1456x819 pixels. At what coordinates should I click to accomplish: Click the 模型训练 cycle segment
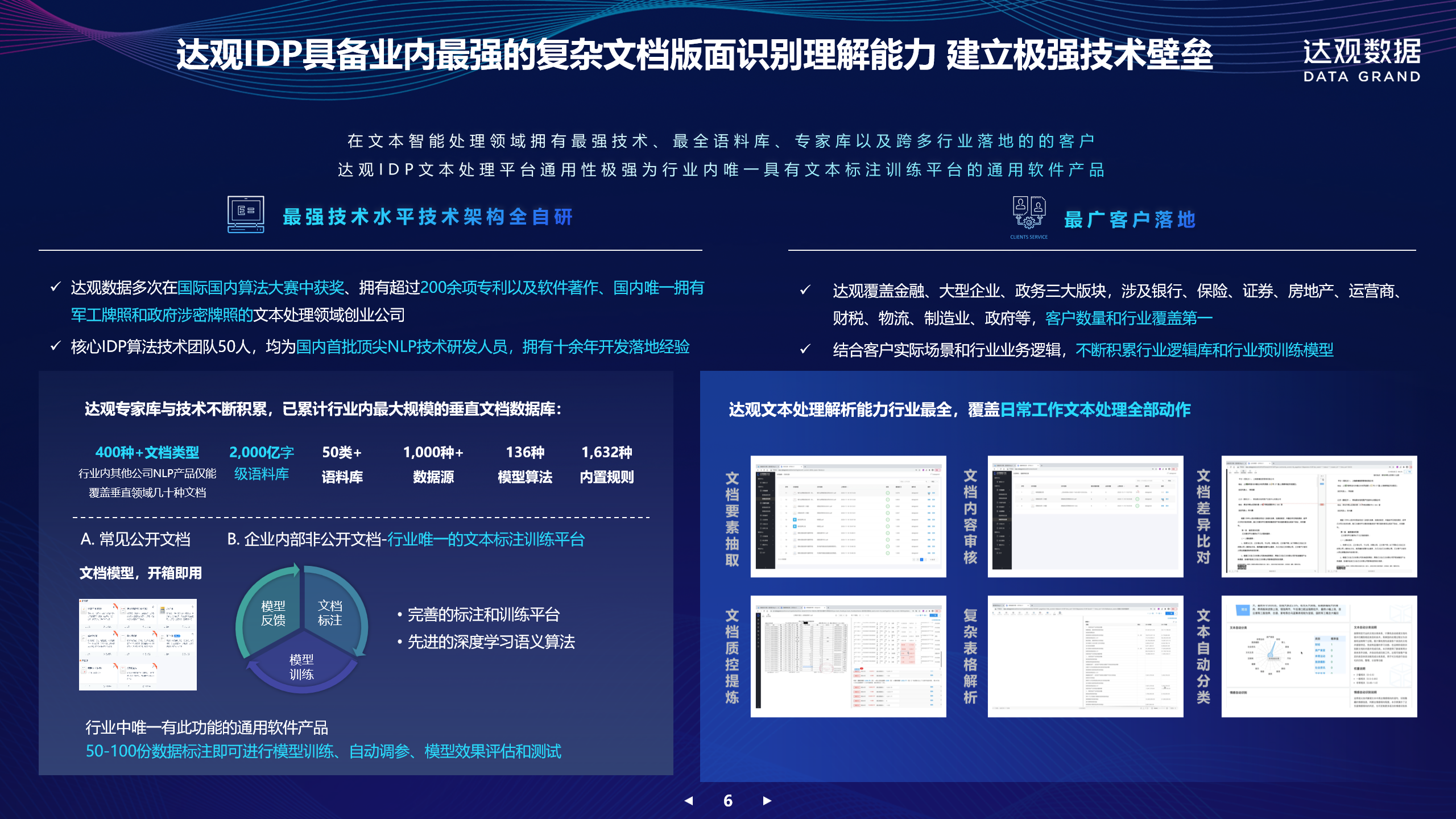[301, 667]
